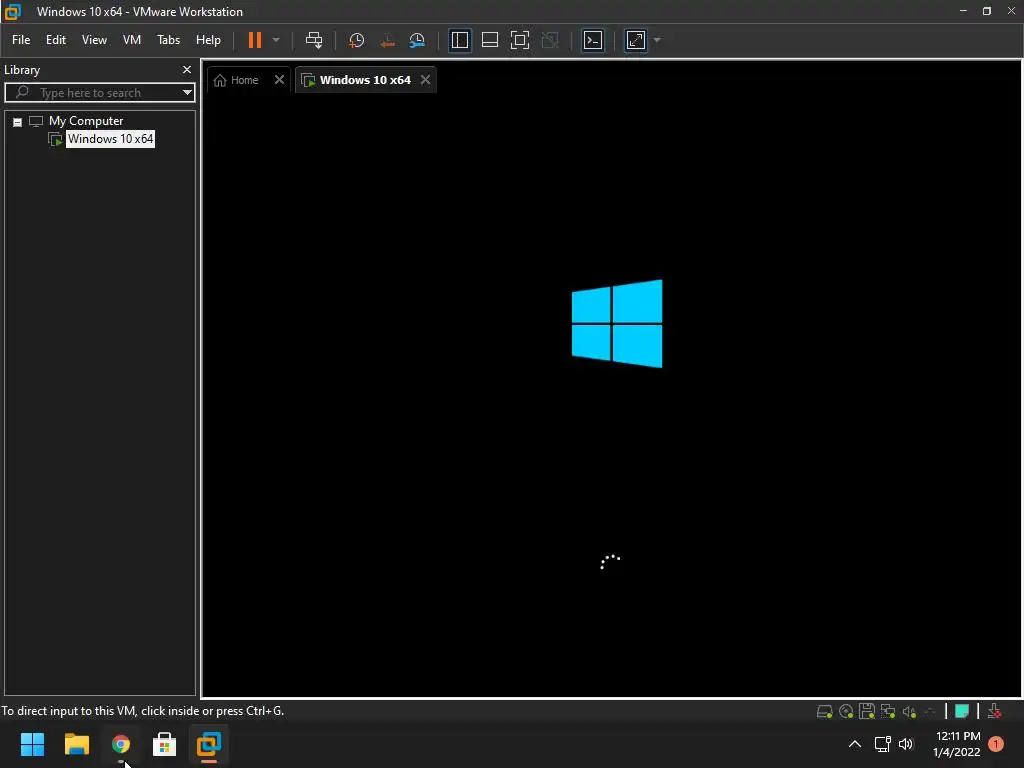Open Microsoft Store from the taskbar

tap(165, 744)
